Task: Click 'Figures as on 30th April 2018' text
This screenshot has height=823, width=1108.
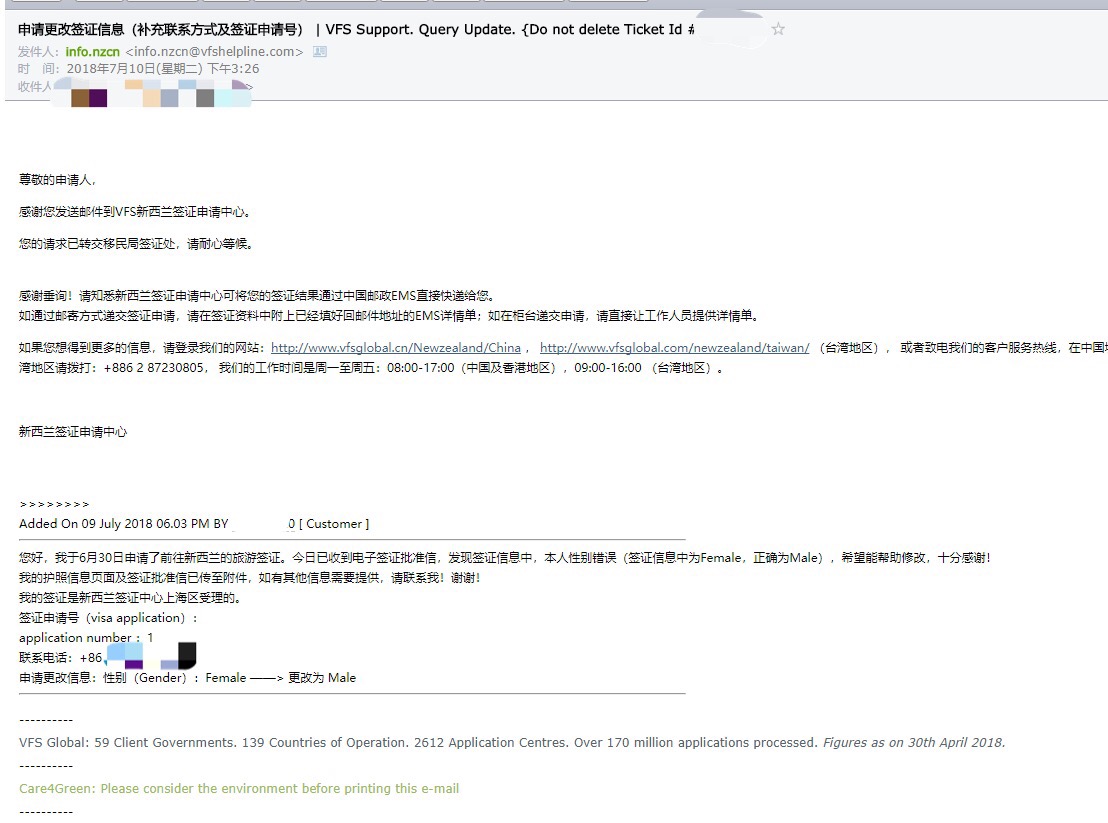Action: coord(914,743)
